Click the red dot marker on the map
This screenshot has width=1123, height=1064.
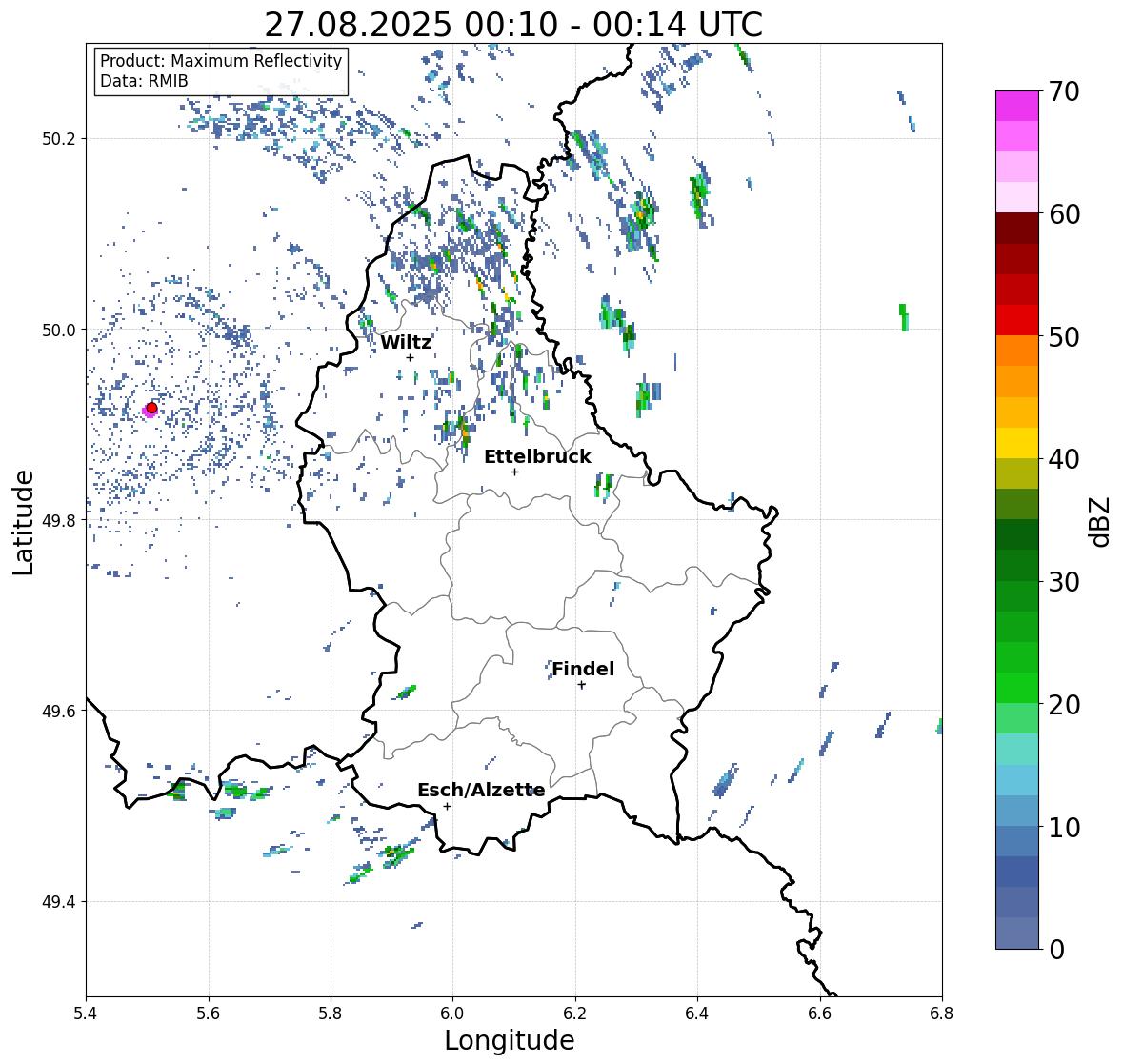pos(151,408)
